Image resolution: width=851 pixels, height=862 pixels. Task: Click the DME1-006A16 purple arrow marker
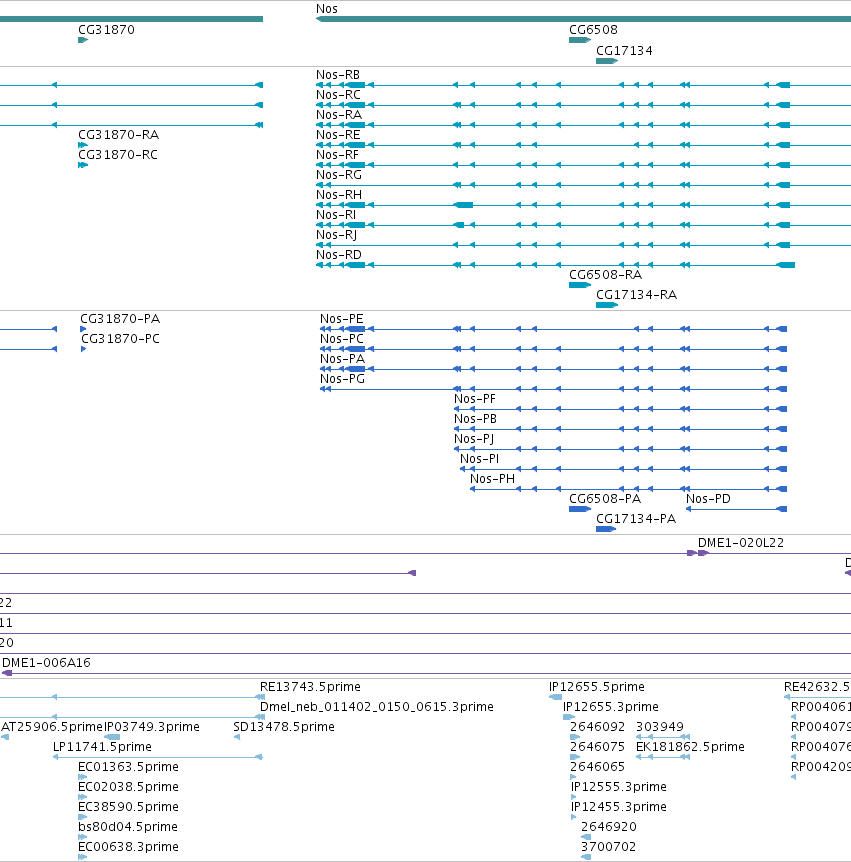pyautogui.click(x=7, y=673)
